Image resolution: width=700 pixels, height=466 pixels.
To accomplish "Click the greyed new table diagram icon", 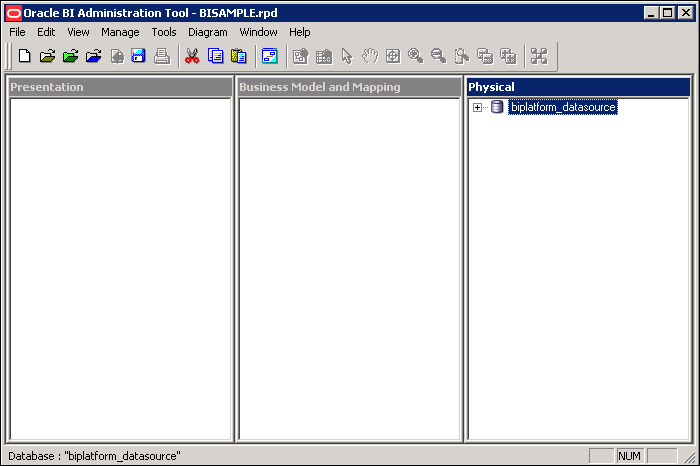I will 301,56.
